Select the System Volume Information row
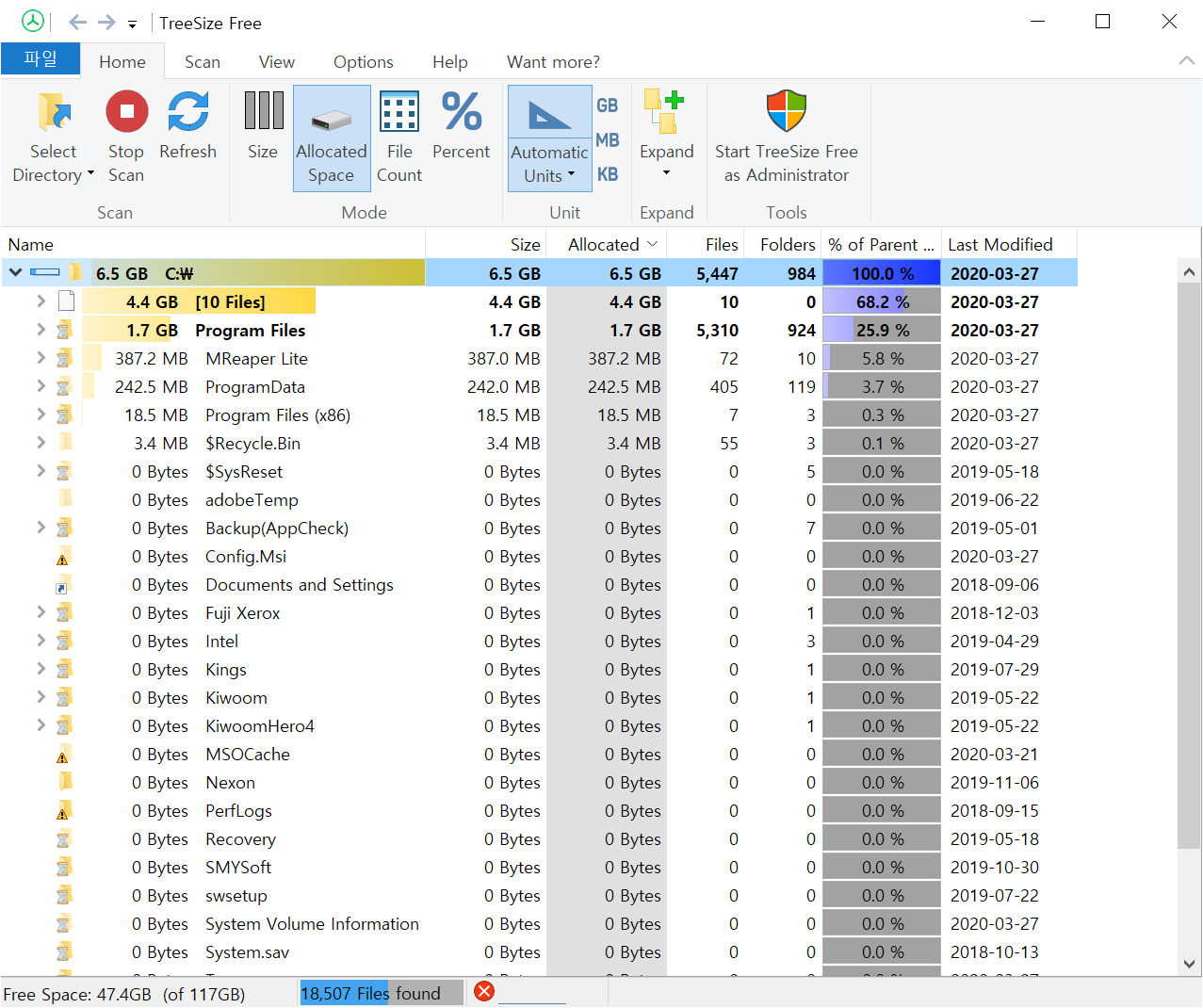 pos(539,924)
